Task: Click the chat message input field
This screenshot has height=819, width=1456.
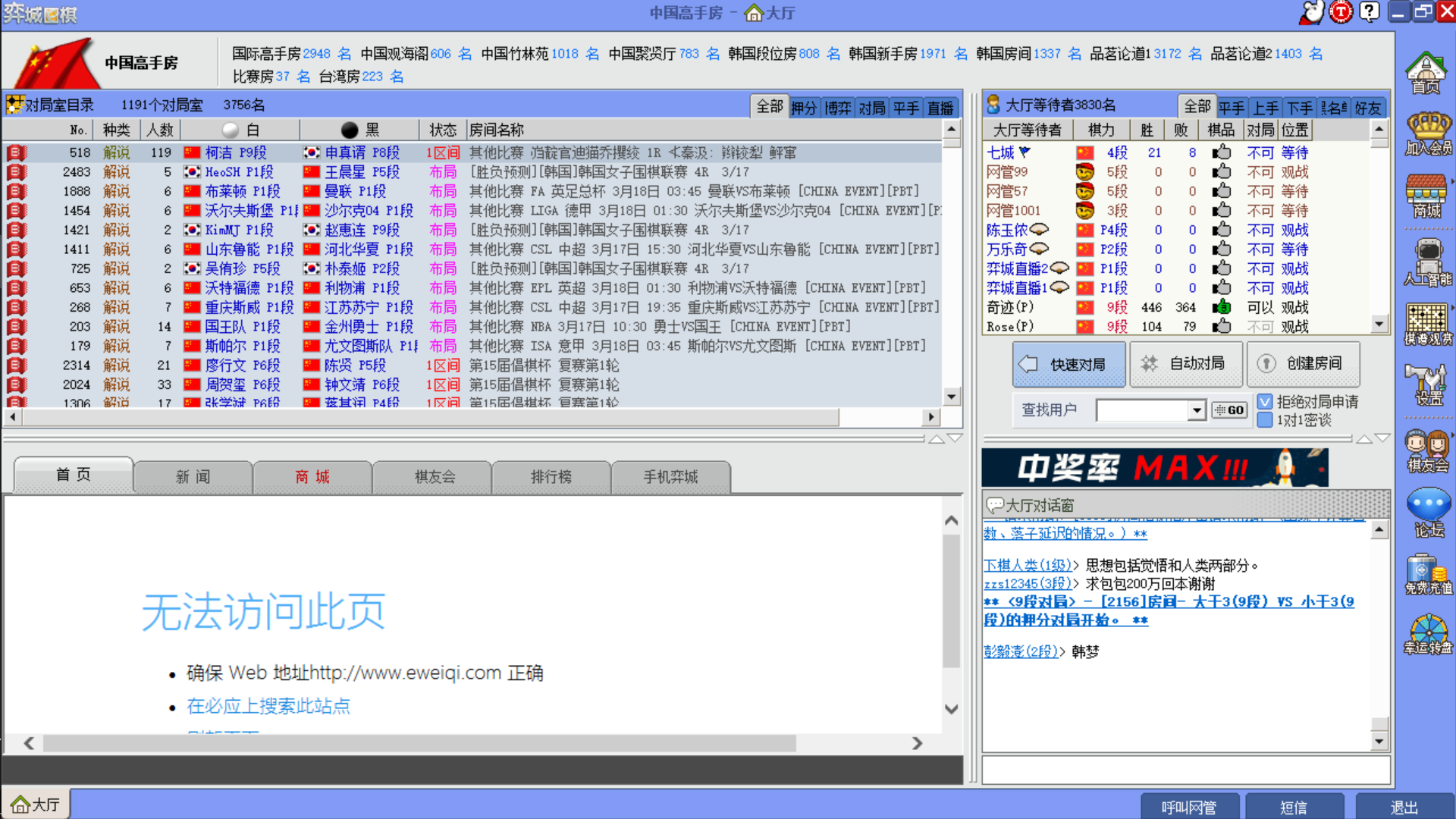Action: (x=1185, y=770)
